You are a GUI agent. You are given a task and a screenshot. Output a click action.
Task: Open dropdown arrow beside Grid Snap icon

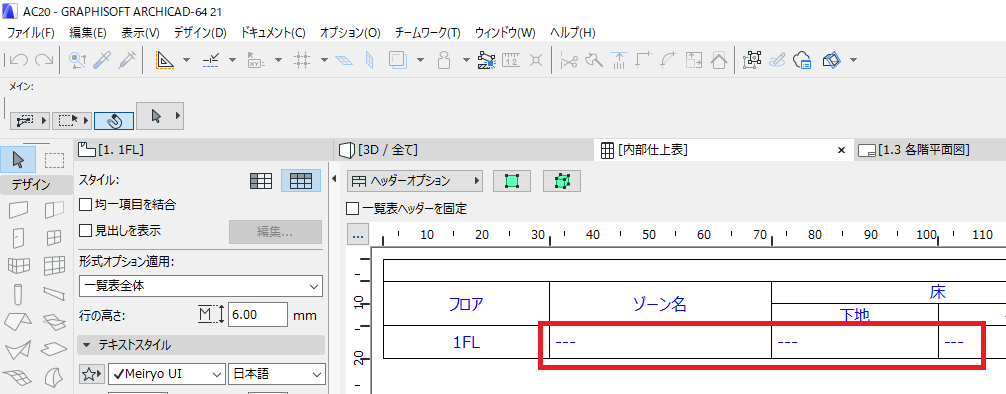pyautogui.click(x=324, y=60)
